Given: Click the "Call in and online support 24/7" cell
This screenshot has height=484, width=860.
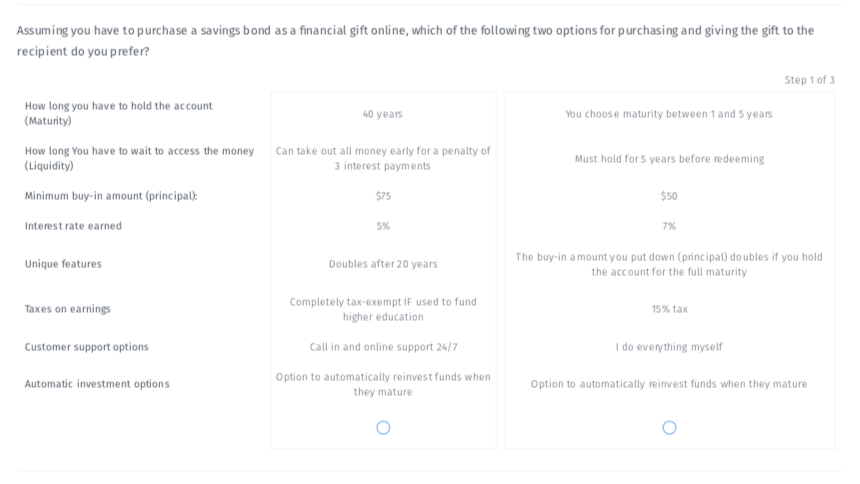Looking at the screenshot, I should 383,347.
